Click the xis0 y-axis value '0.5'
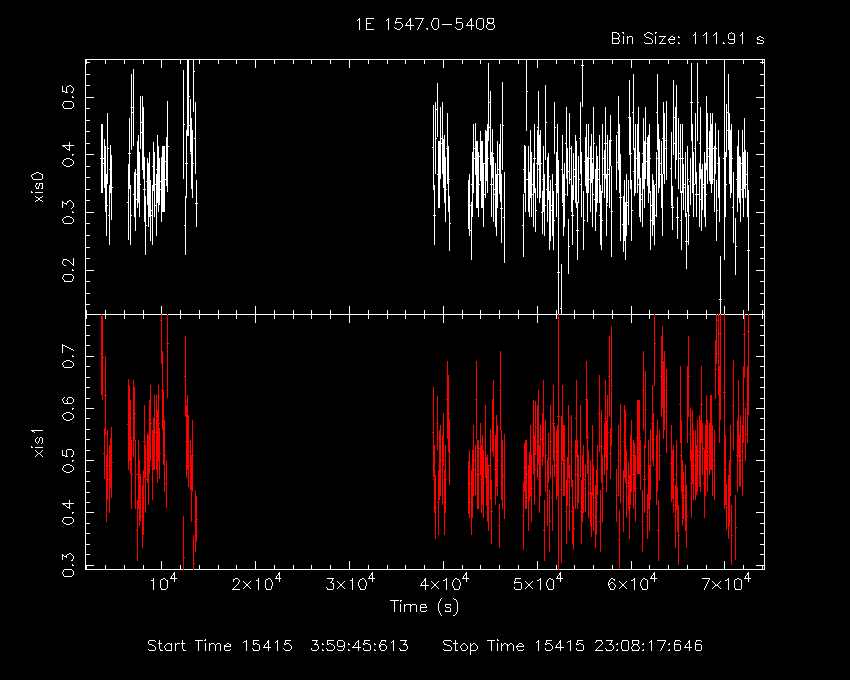 [x=68, y=97]
